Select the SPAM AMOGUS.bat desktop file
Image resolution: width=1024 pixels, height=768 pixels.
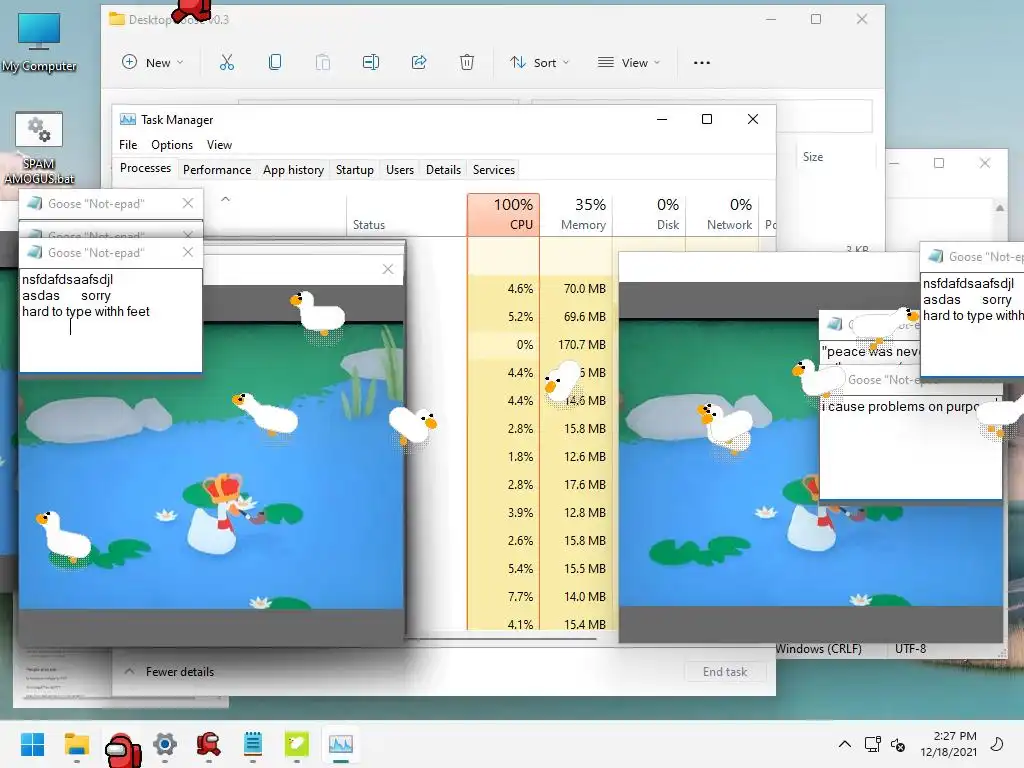click(x=39, y=148)
